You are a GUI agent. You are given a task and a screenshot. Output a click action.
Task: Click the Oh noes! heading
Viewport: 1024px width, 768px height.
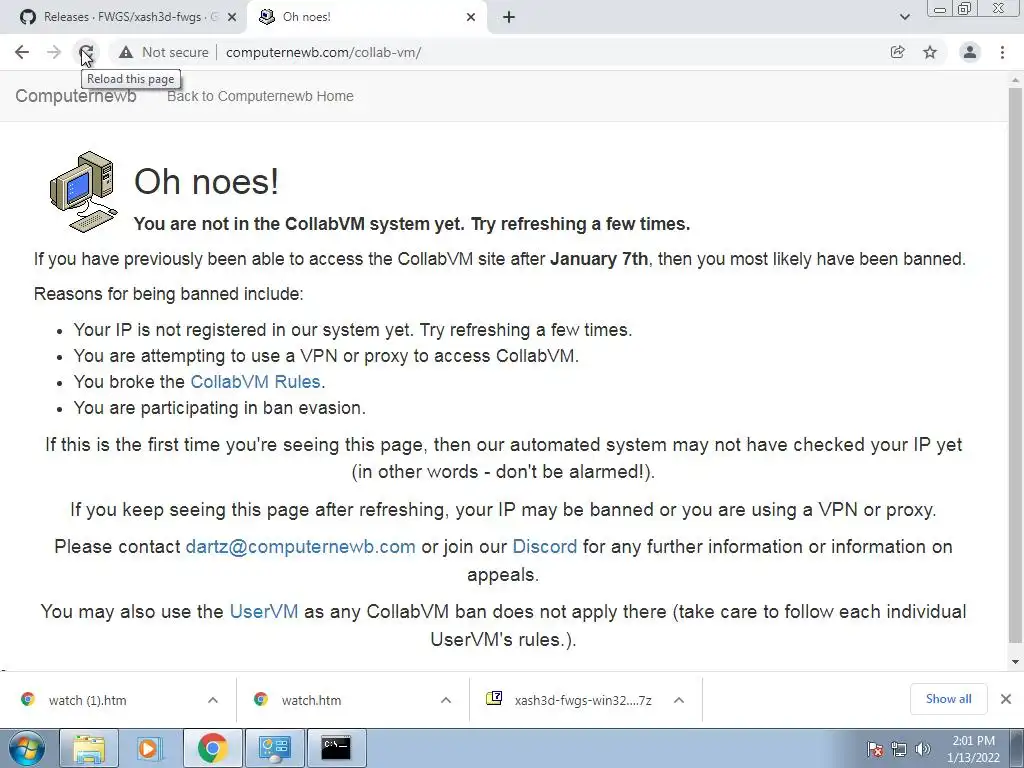tap(206, 181)
